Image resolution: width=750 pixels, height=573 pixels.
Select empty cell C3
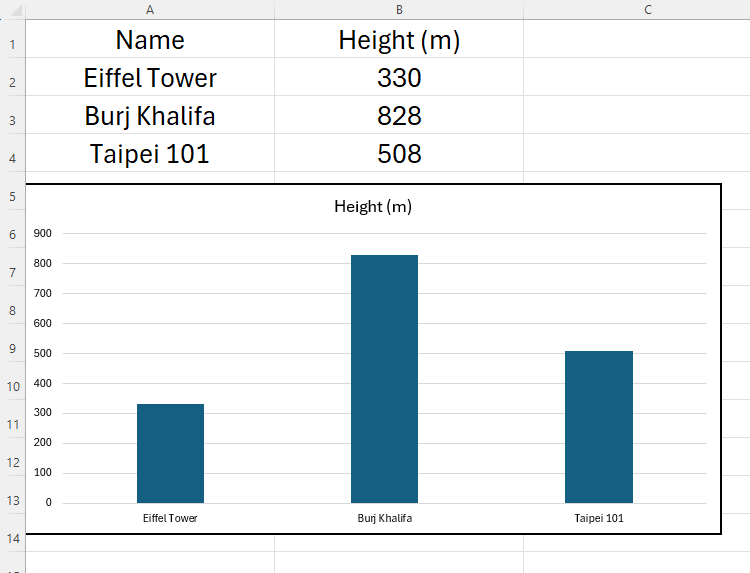tap(637, 115)
